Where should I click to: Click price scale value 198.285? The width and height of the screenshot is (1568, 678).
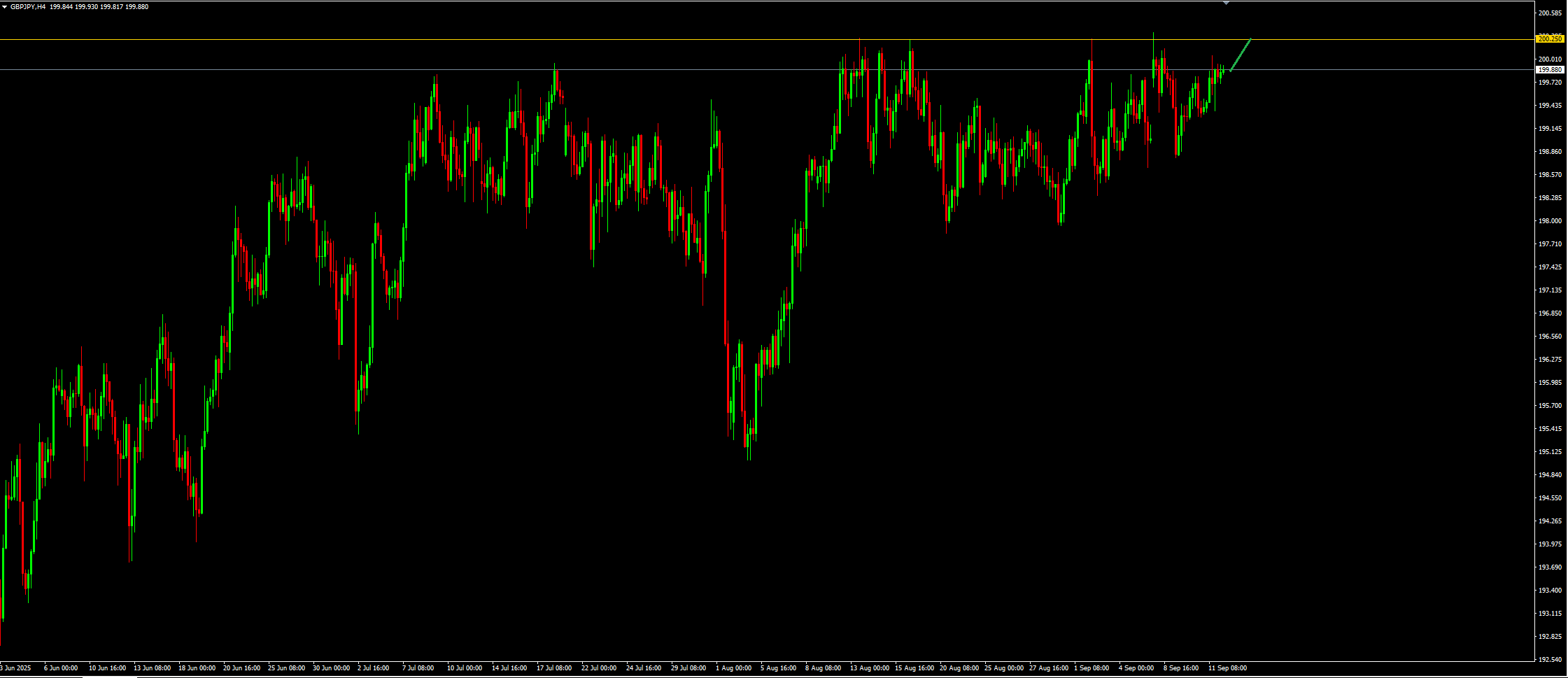click(1550, 198)
